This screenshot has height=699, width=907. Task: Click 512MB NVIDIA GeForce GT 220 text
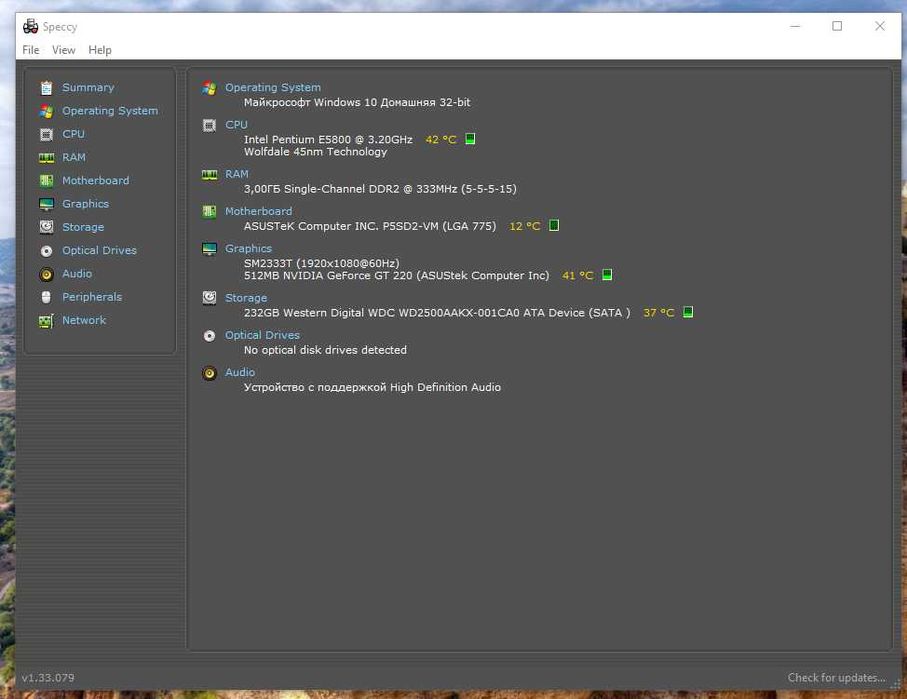(396, 275)
